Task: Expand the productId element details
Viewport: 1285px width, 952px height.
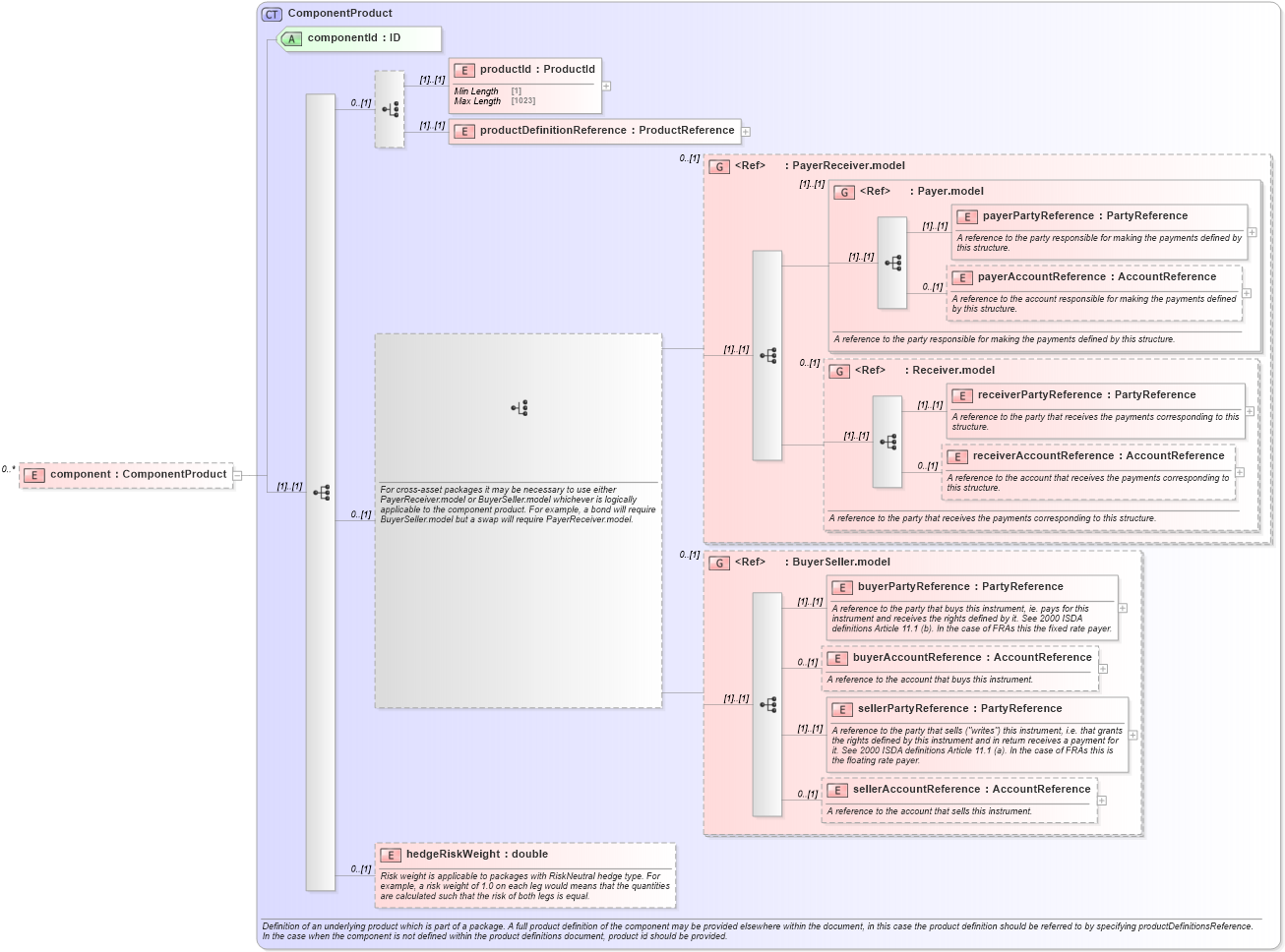Action: pyautogui.click(x=607, y=85)
